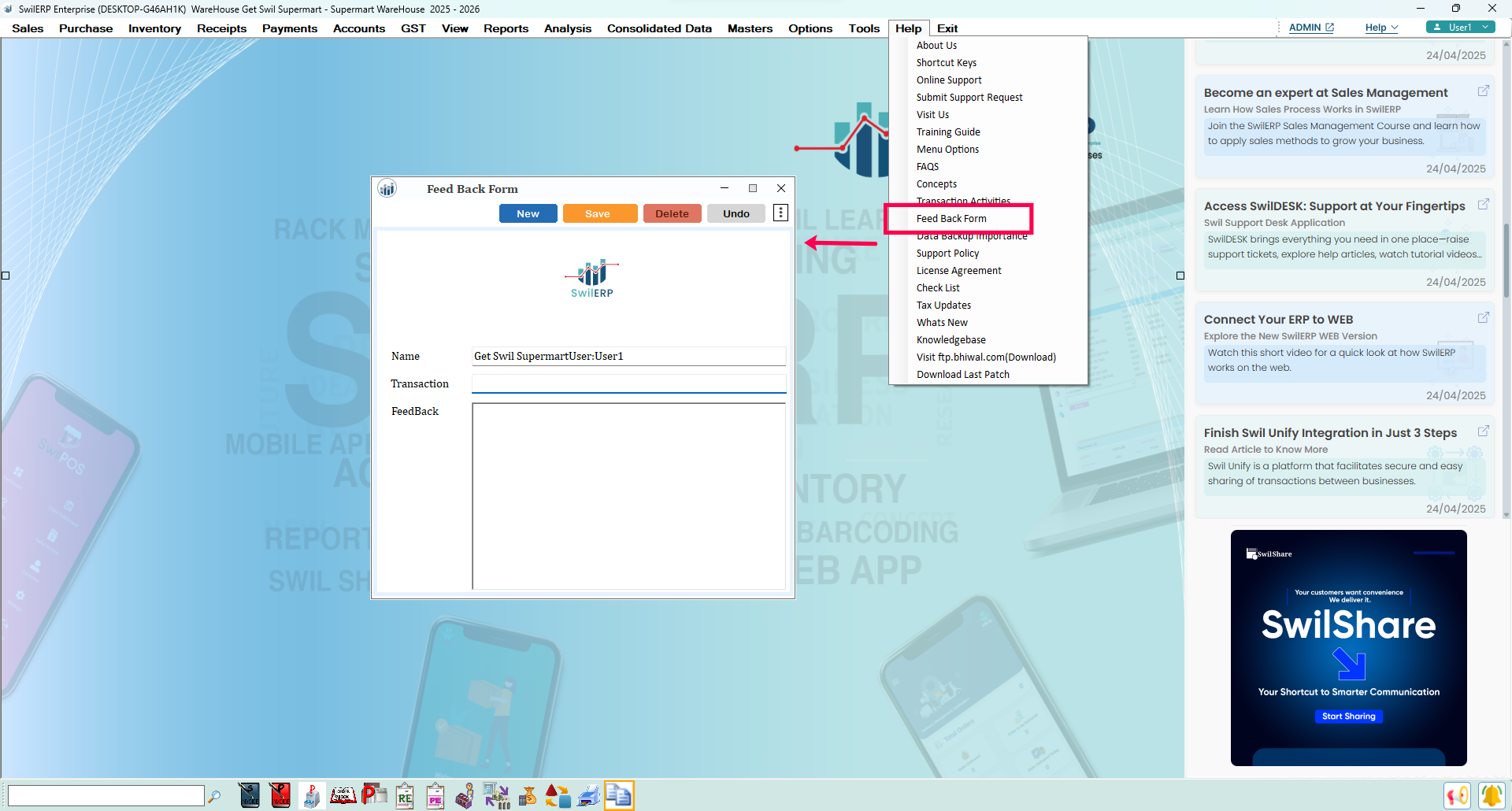Viewport: 1512px width, 811px height.
Task: Open the Tools menu
Action: (x=864, y=28)
